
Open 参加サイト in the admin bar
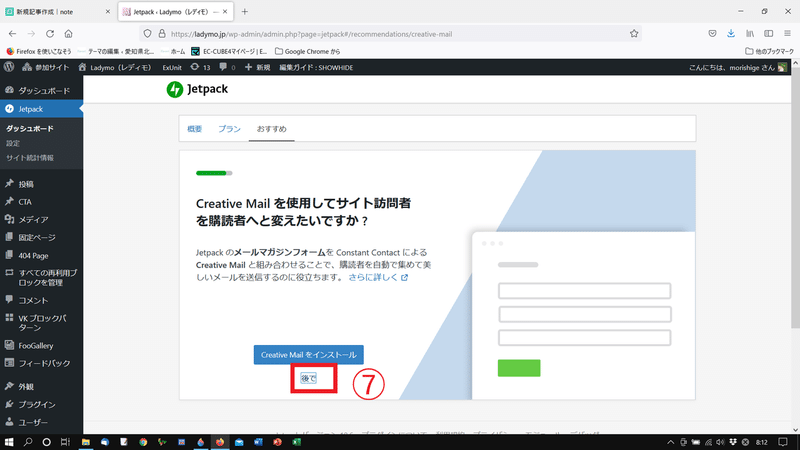[45, 67]
